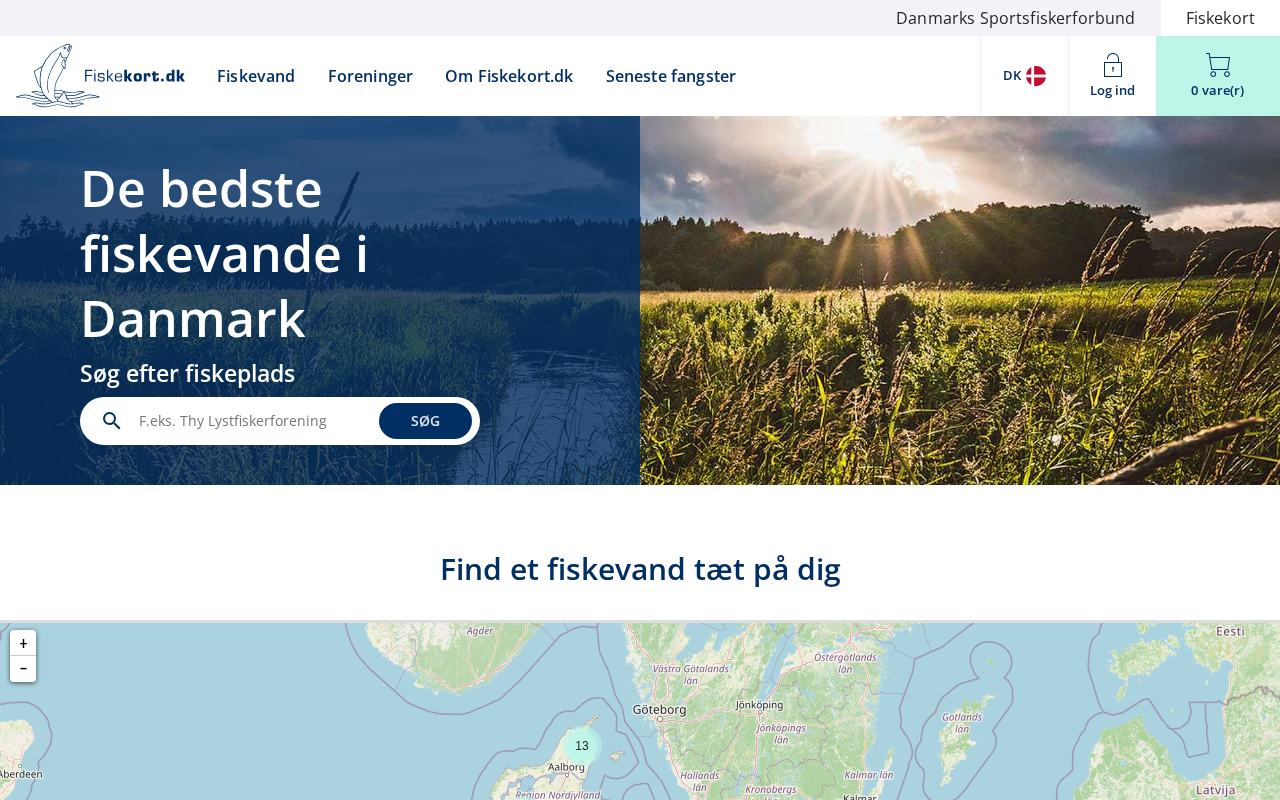
Task: Click the magnifying glass search icon
Action: click(112, 421)
